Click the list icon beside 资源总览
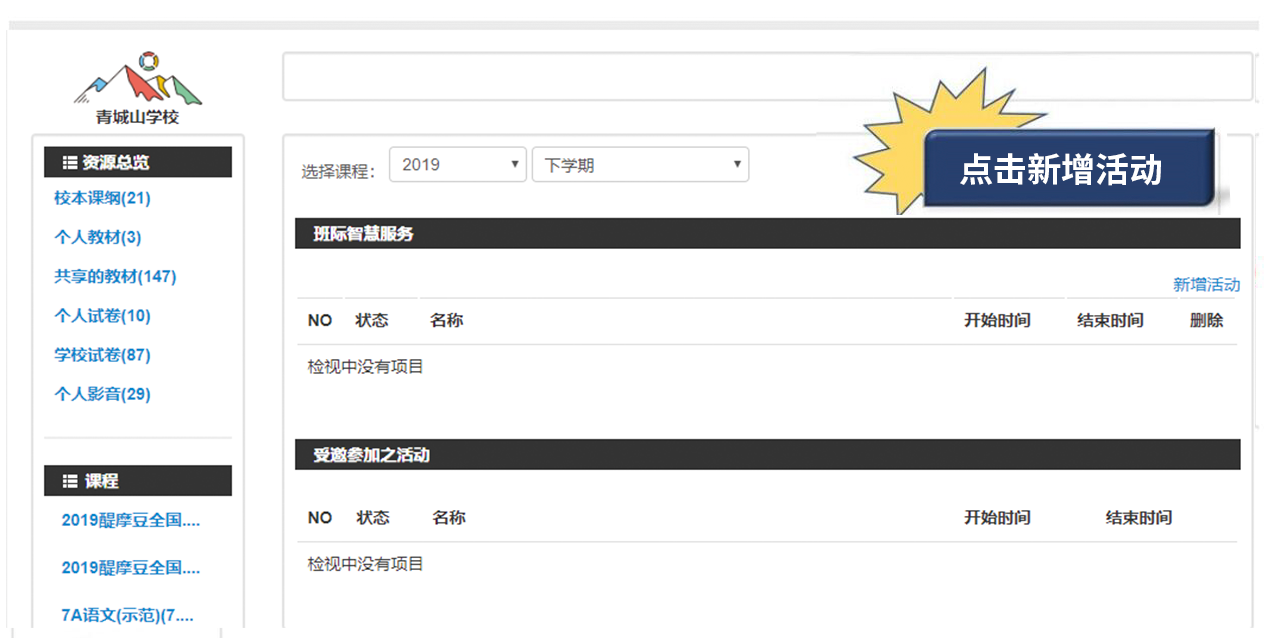This screenshot has width=1267, height=638. pos(70,163)
